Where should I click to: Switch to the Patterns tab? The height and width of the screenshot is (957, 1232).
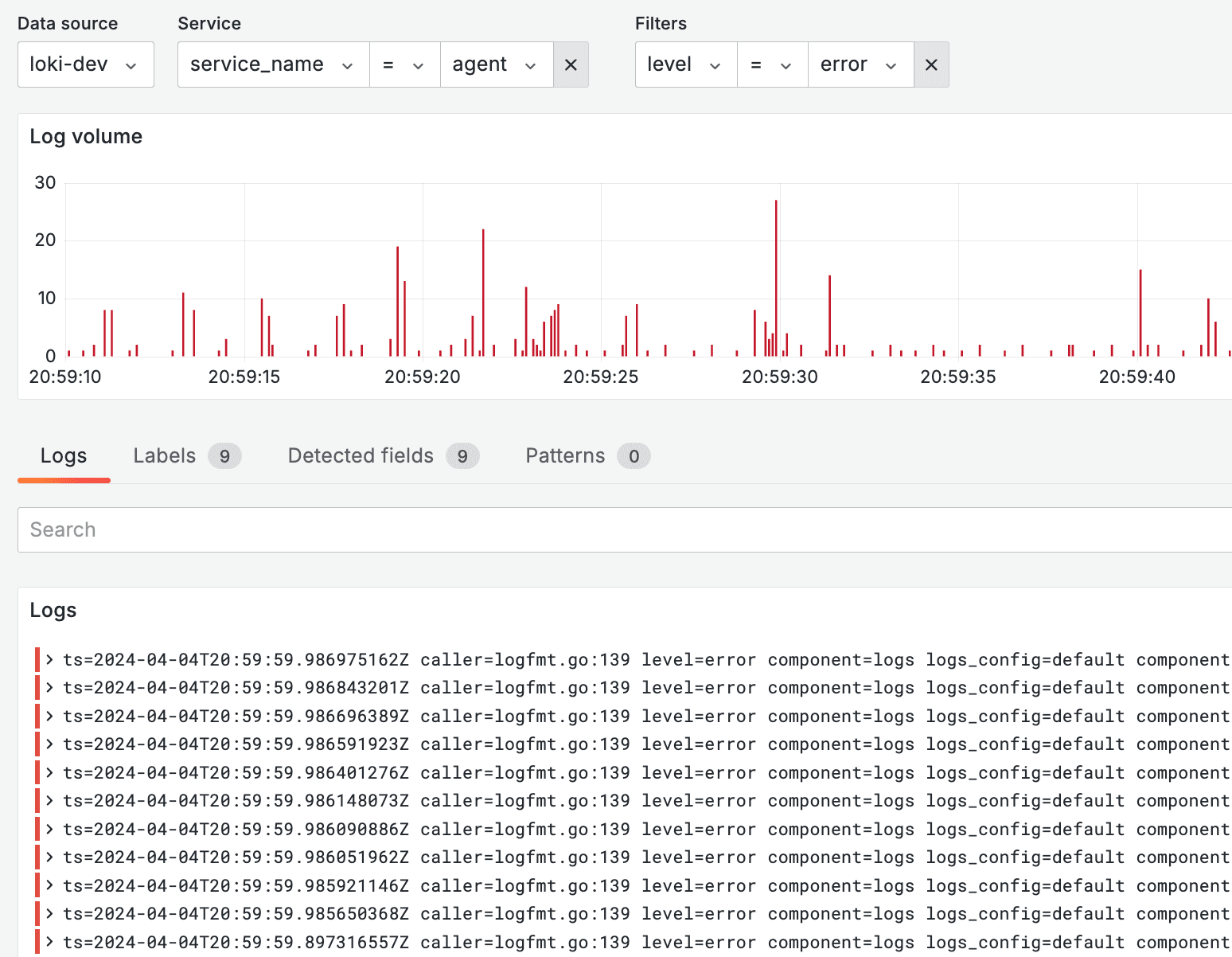pyautogui.click(x=564, y=455)
